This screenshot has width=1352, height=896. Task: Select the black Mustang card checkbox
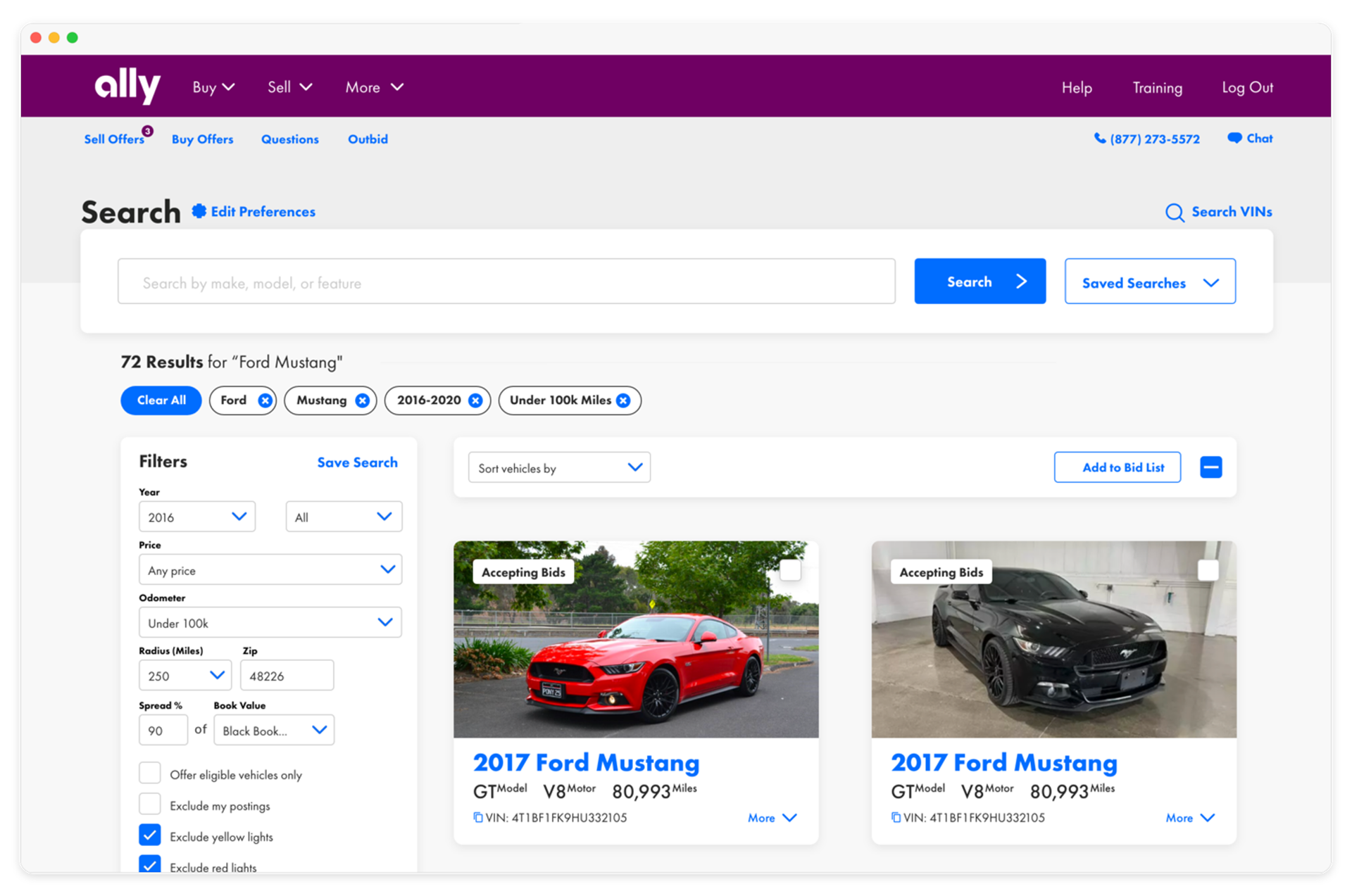(x=1208, y=570)
